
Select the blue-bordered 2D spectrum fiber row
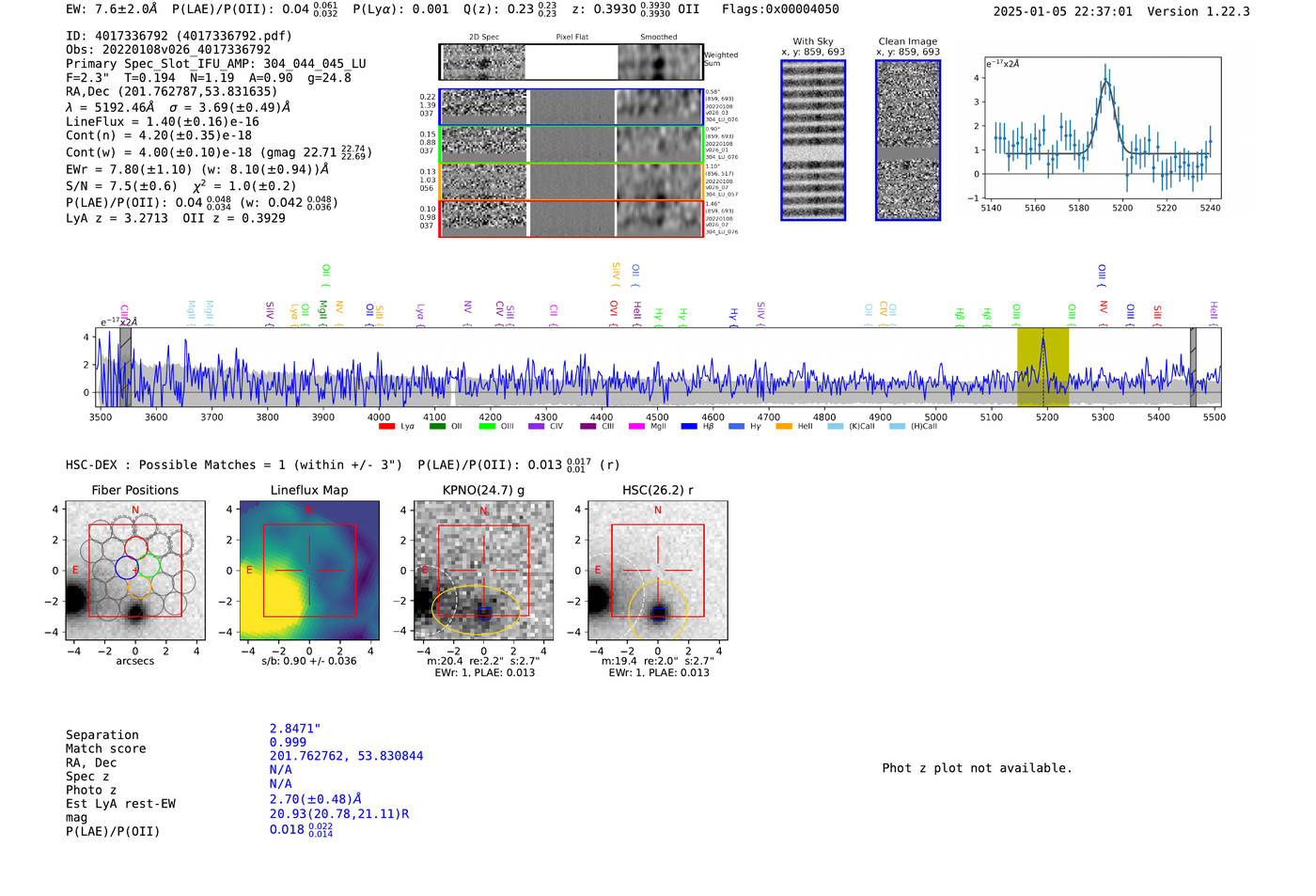click(572, 107)
